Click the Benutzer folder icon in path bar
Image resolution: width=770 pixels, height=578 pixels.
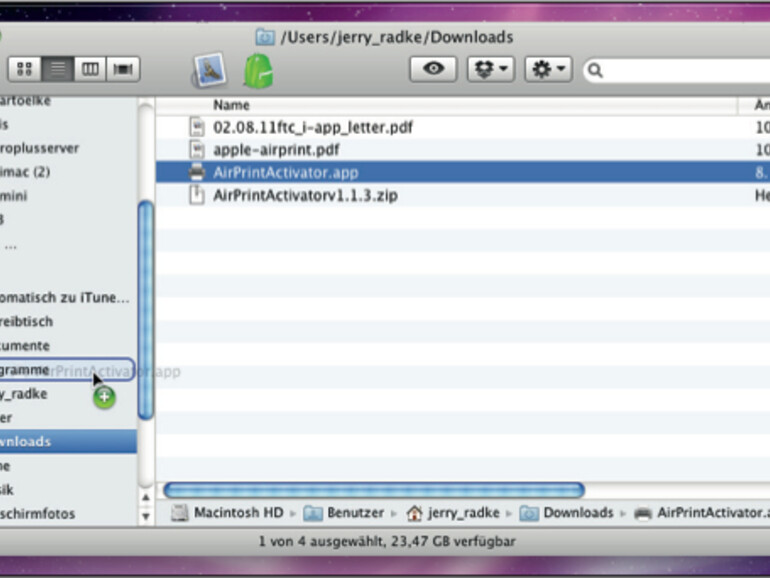coord(313,513)
